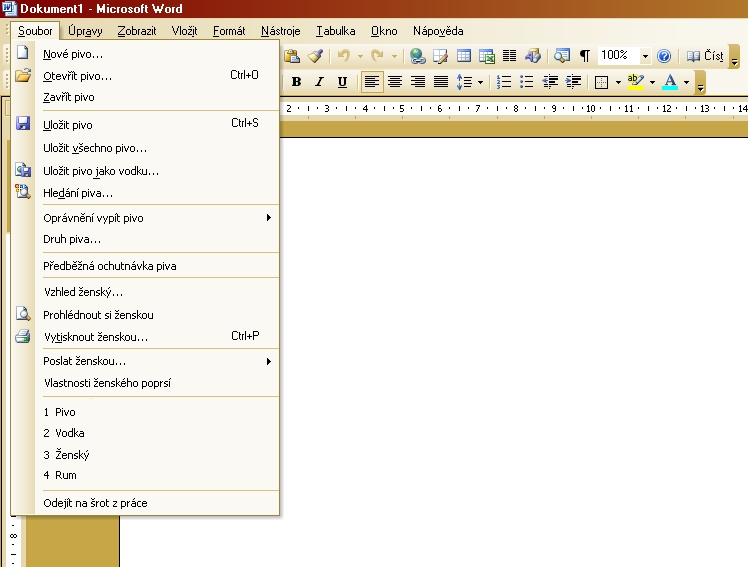Justify text with the alignment icon
The height and width of the screenshot is (567, 748).
[x=440, y=82]
